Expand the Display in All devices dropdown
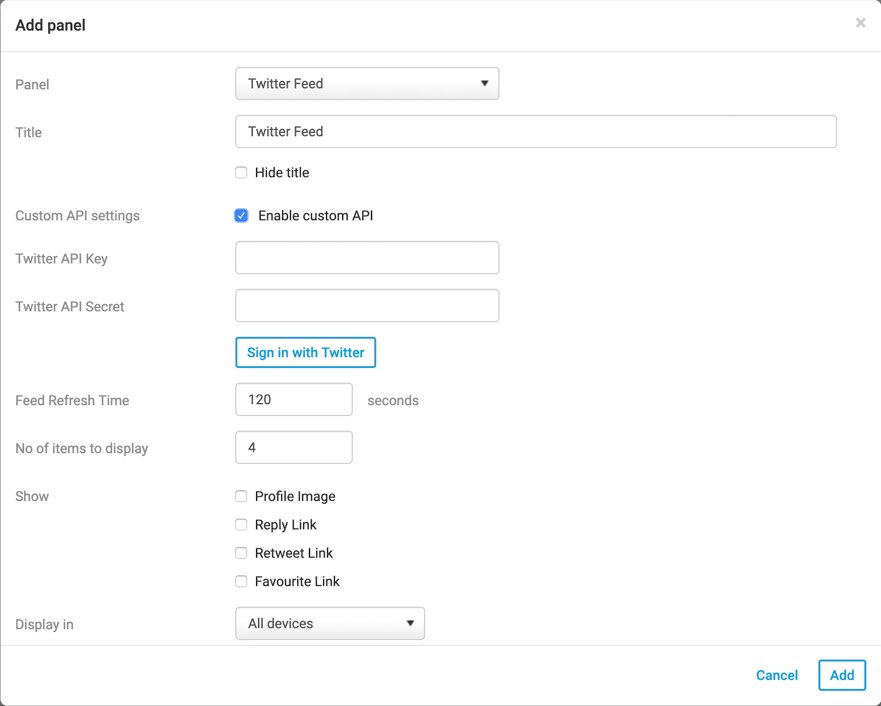This screenshot has height=706, width=881. (330, 624)
